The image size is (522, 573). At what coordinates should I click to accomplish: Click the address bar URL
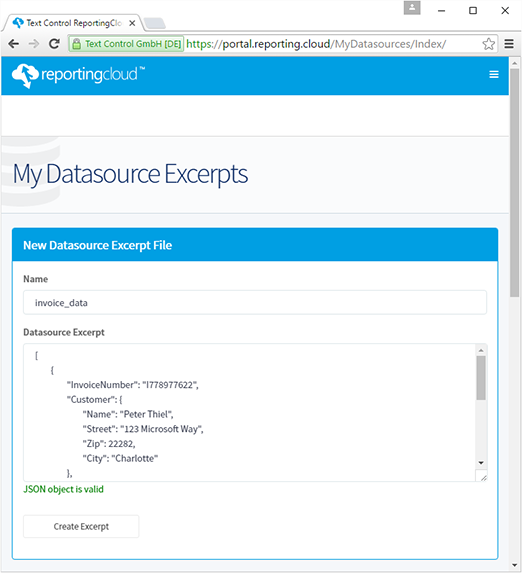point(316,44)
